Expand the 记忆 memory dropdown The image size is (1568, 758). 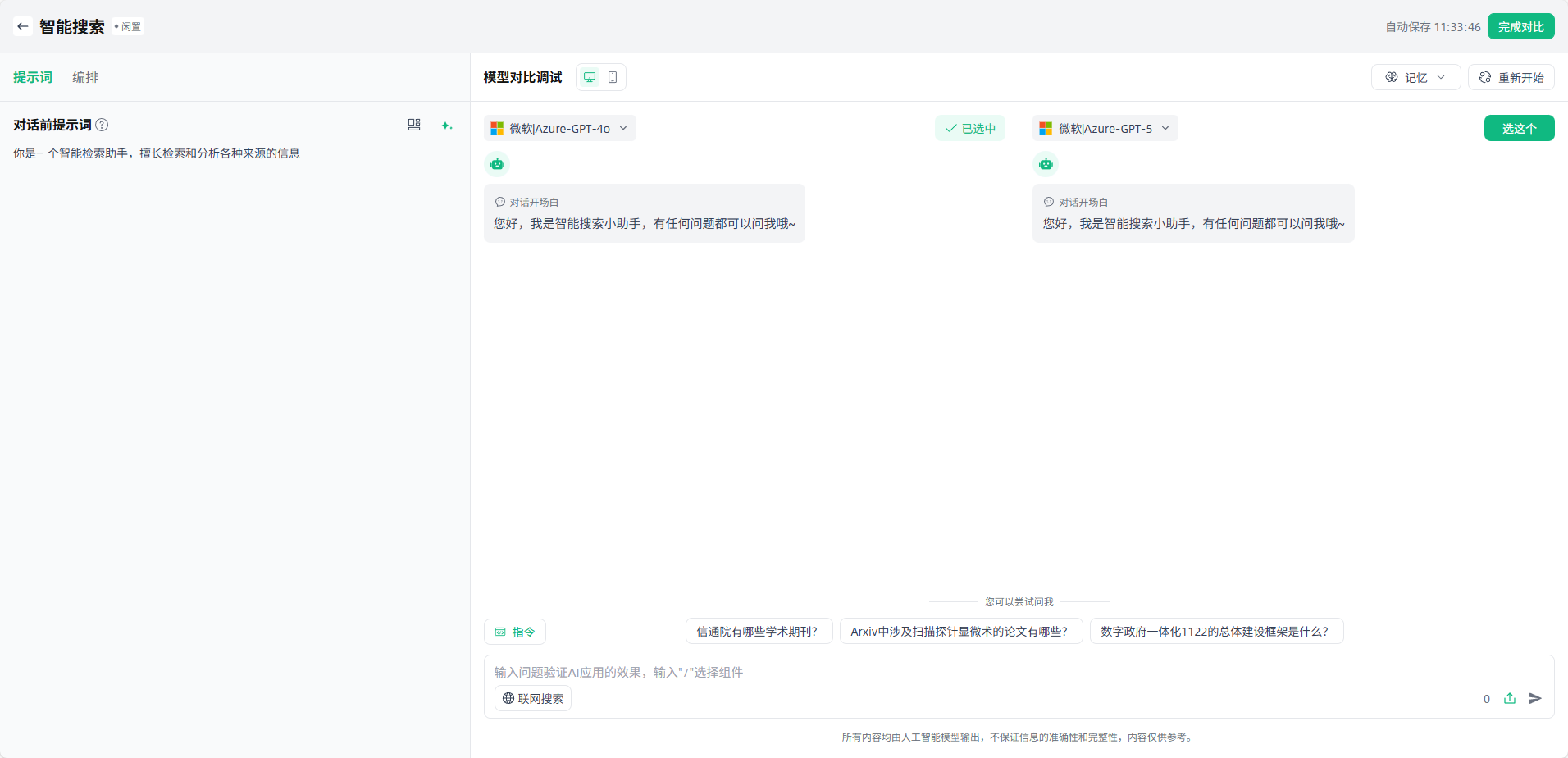click(x=1415, y=77)
